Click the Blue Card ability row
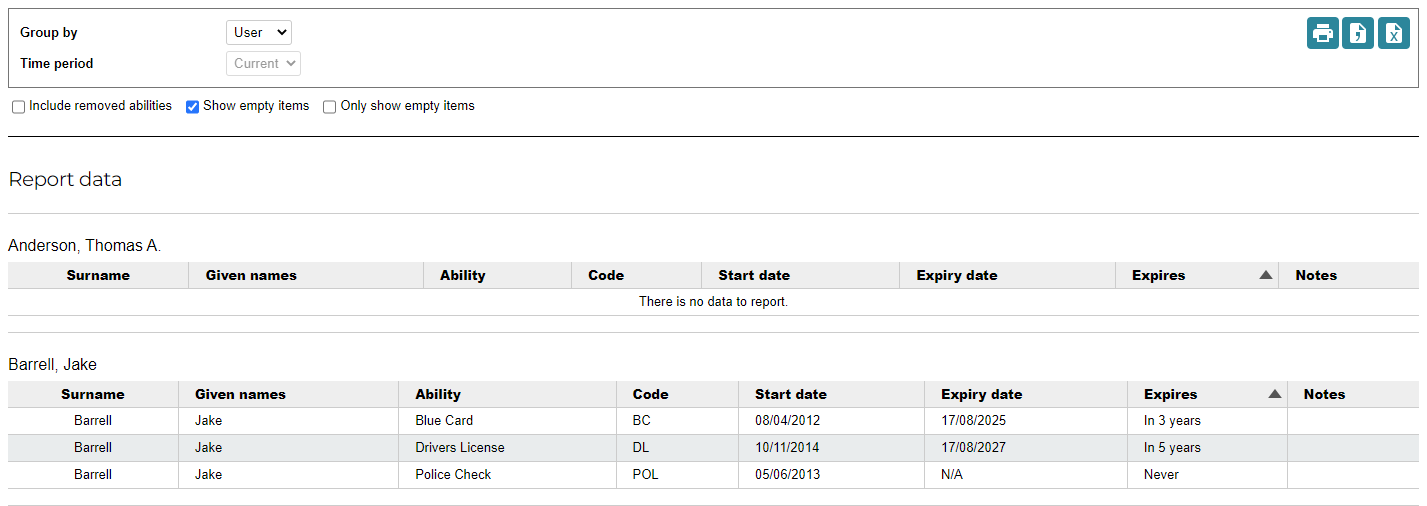Image resolution: width=1427 pixels, height=506 pixels. pyautogui.click(x=444, y=421)
